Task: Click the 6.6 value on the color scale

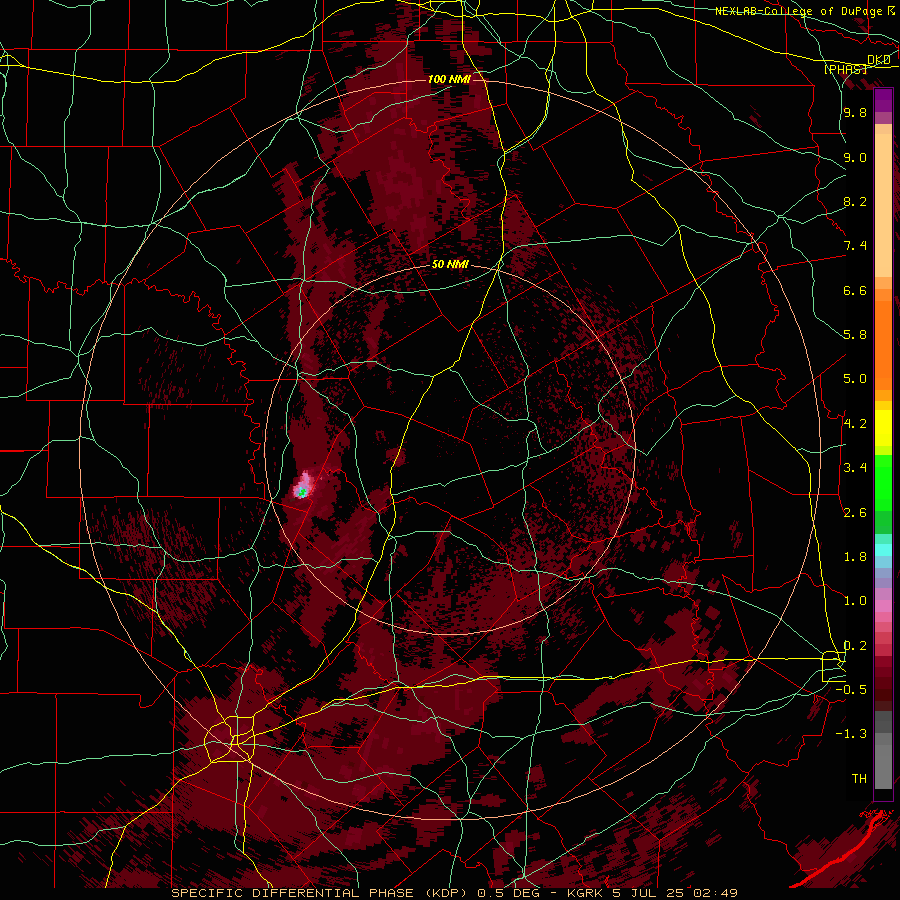Action: (855, 290)
